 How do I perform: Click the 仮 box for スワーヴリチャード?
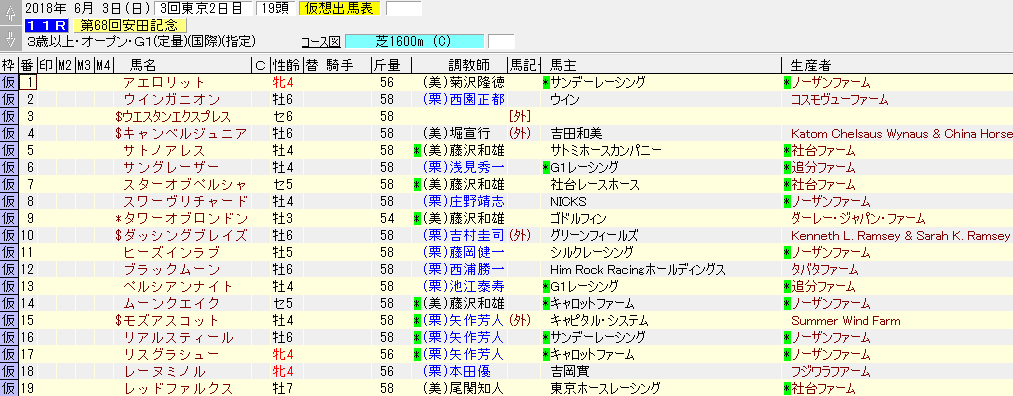tap(9, 202)
